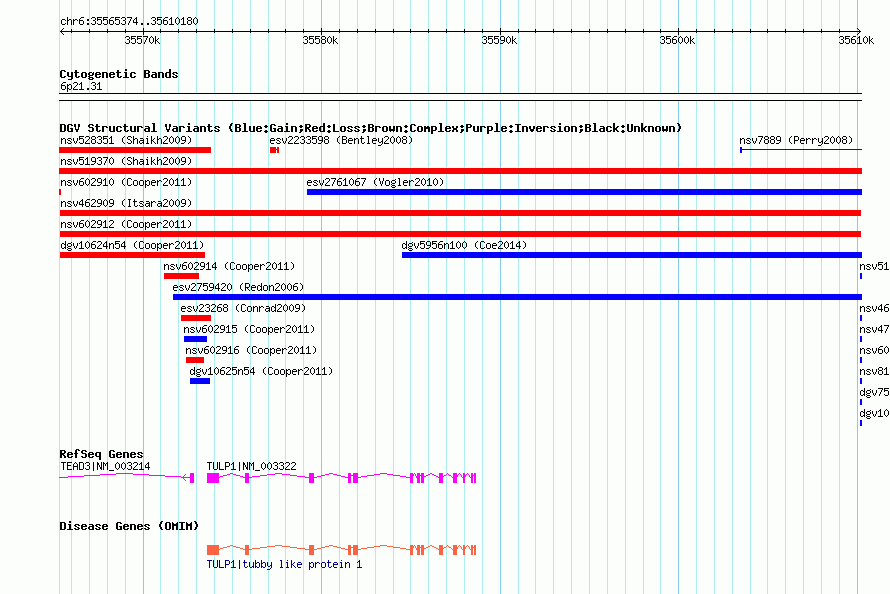Click the red bar under dgv10624n54
The image size is (890, 594).
[x=132, y=255]
